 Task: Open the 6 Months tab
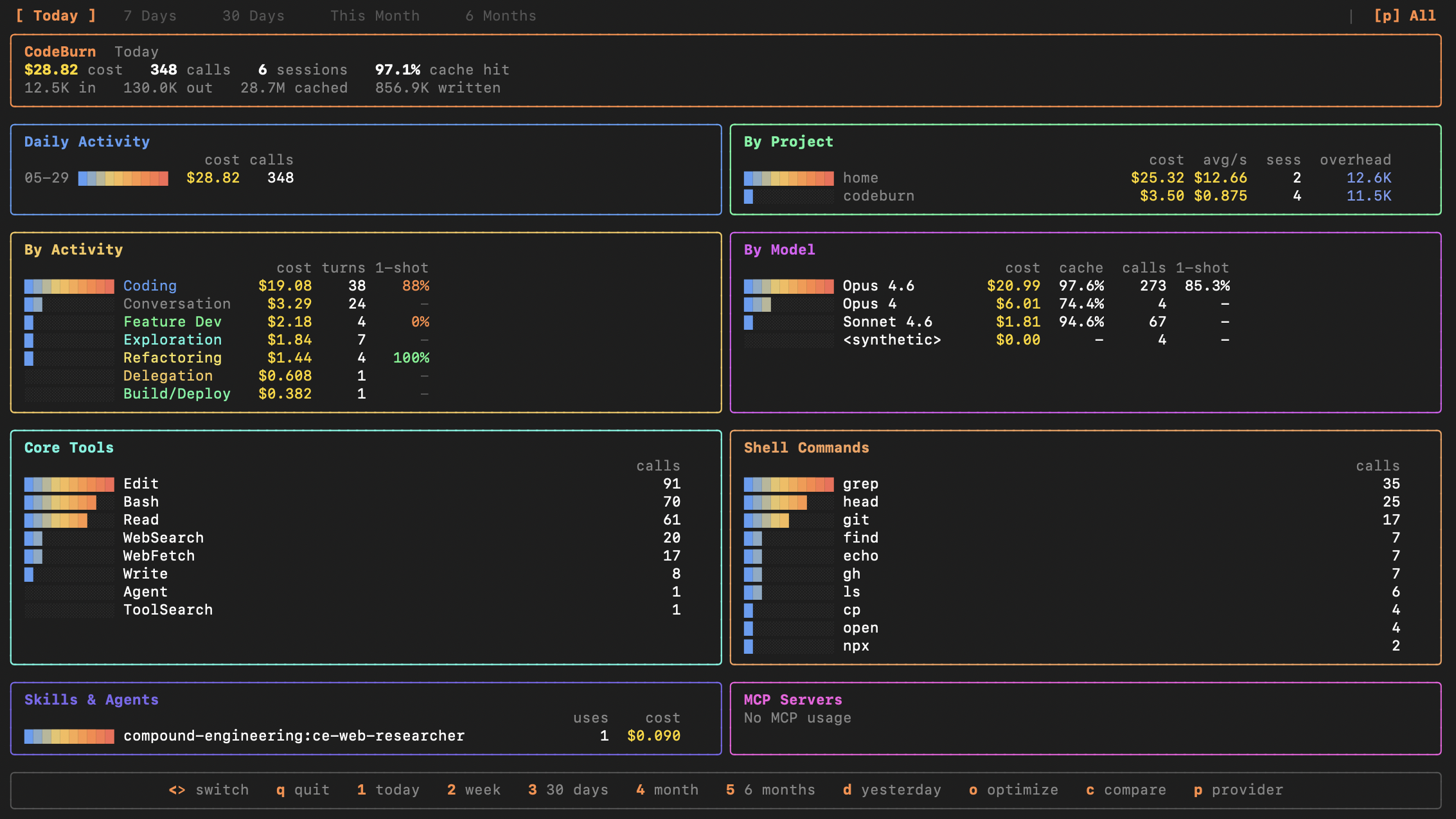point(501,15)
